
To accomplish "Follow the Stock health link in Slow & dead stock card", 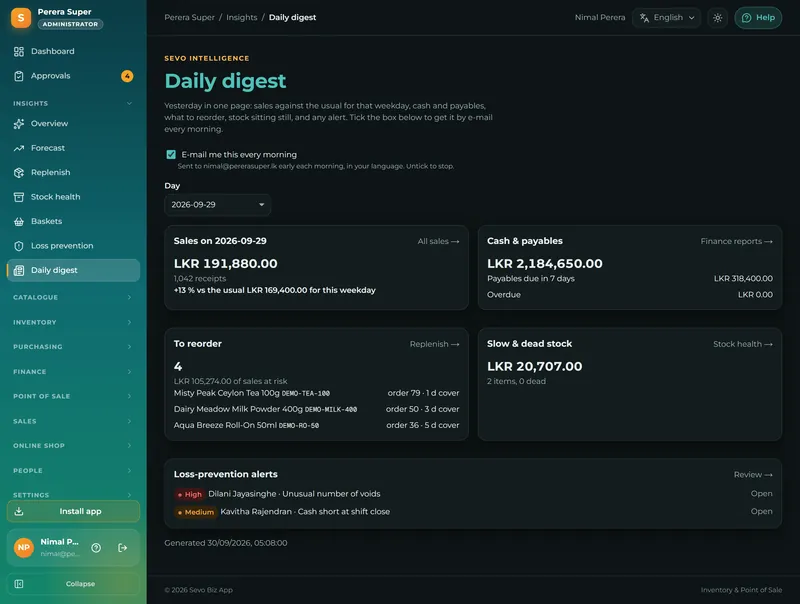I will 743,344.
